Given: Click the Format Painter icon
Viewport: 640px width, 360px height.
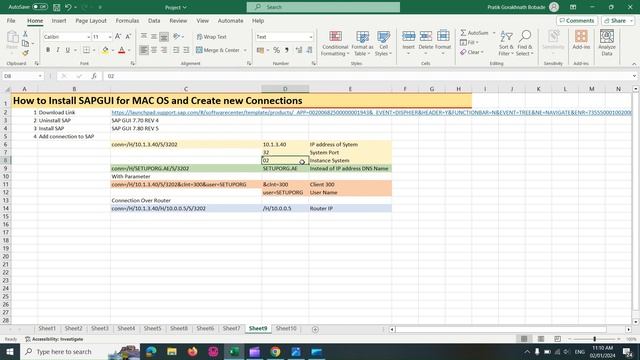Looking at the screenshot, I should (25, 53).
